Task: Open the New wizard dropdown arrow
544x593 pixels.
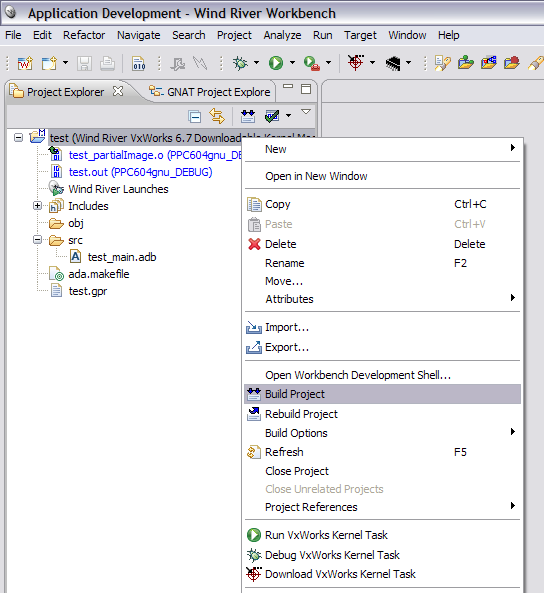Action: coord(65,62)
